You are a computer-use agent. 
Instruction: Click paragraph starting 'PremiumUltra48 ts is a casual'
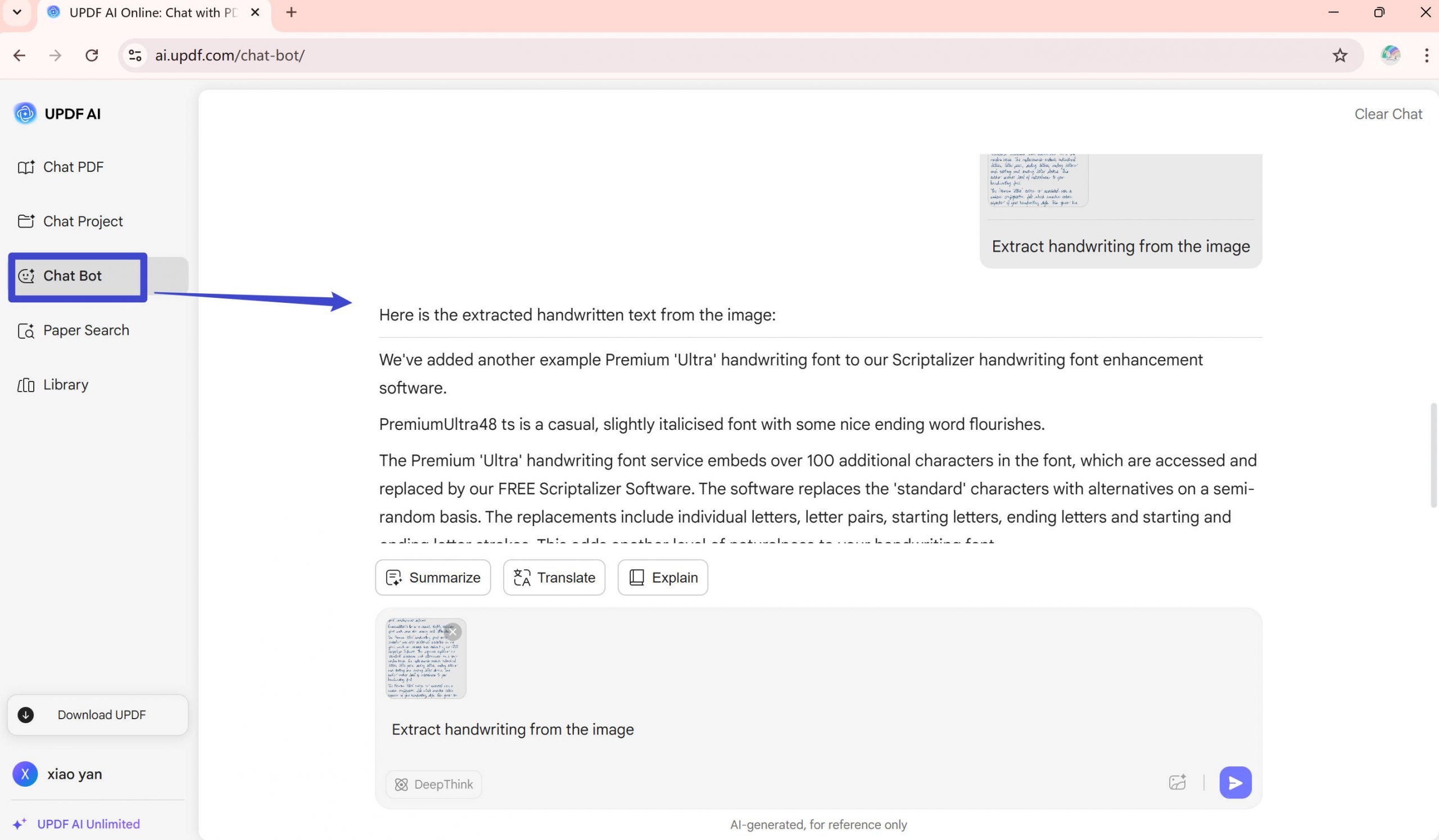point(712,424)
